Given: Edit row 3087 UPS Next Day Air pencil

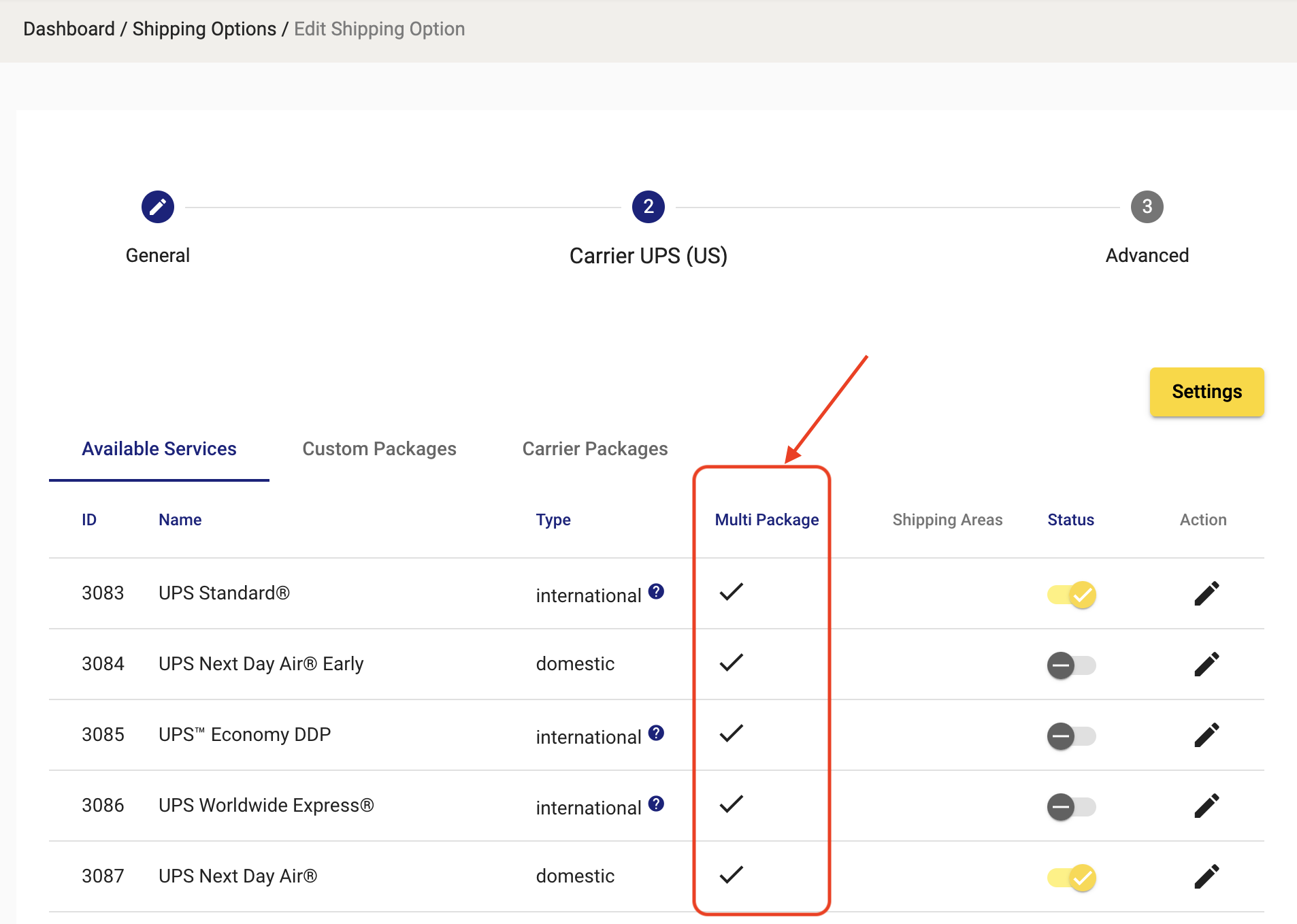Looking at the screenshot, I should click(1206, 876).
